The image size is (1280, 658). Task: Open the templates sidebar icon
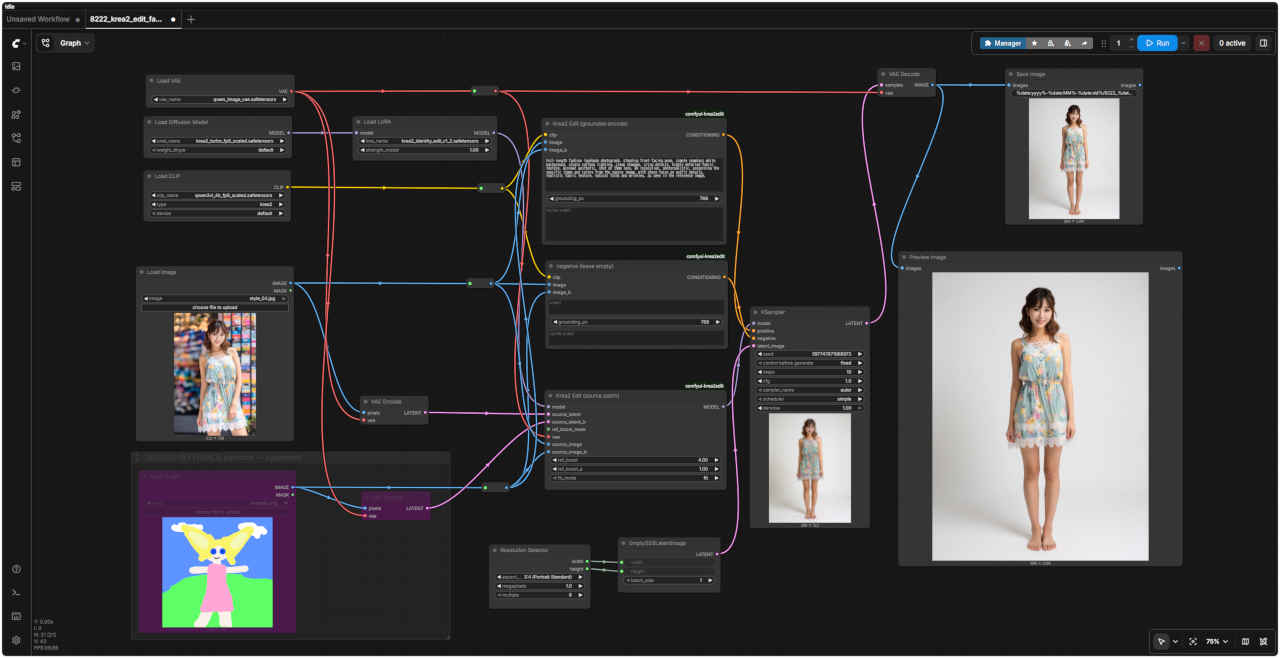pos(16,162)
